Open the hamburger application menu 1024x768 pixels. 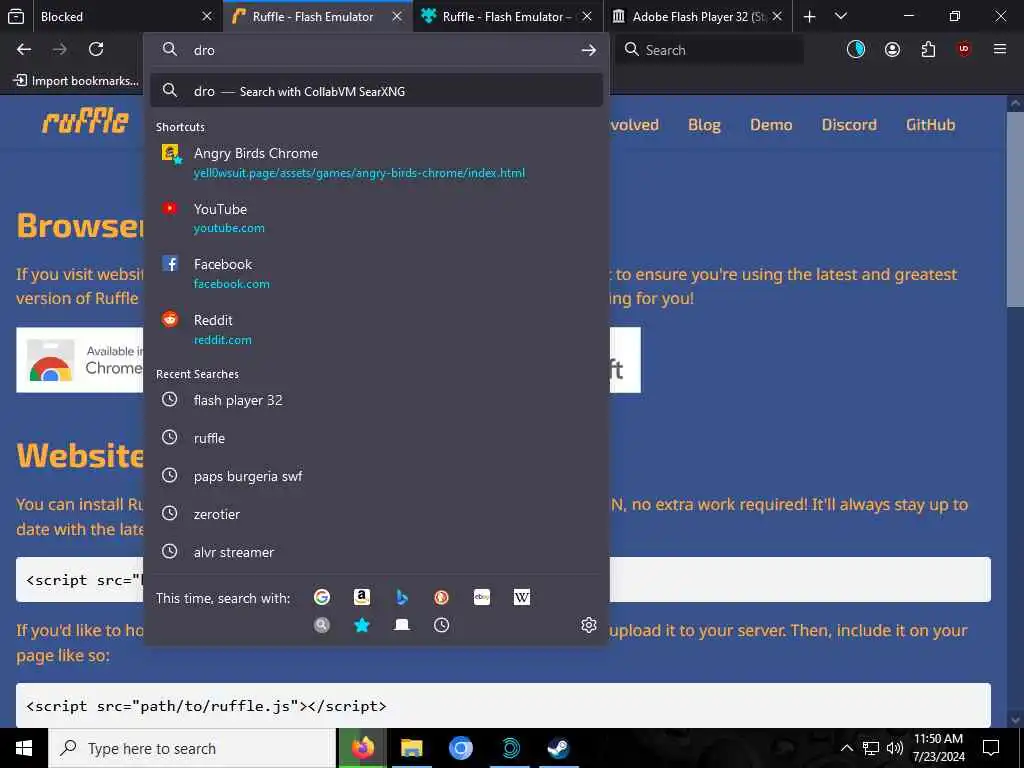(x=1000, y=50)
